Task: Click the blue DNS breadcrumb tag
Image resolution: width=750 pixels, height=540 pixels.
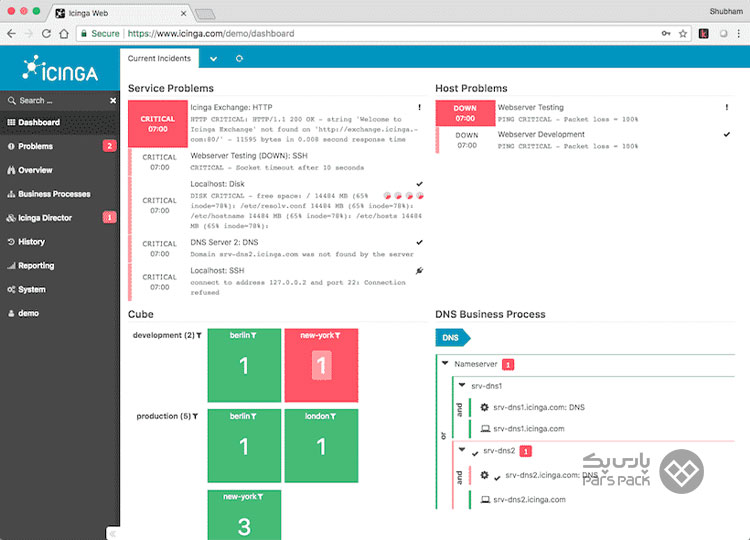Action: pos(452,338)
